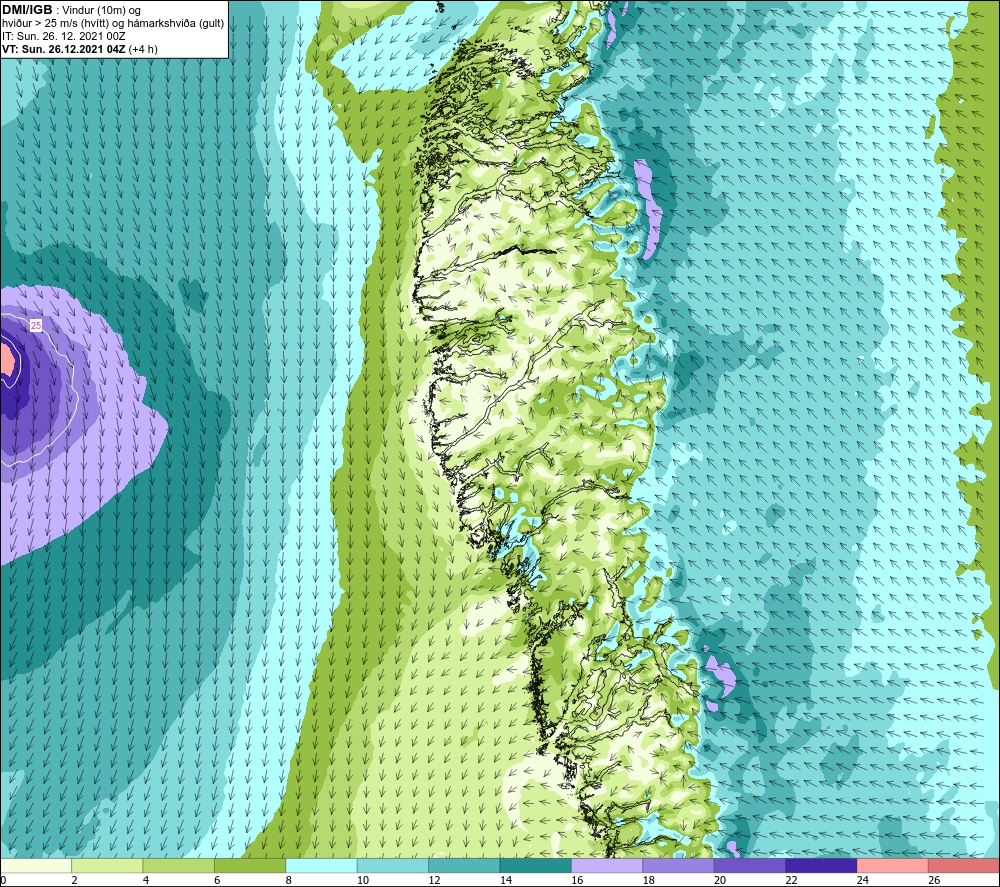This screenshot has width=1000, height=887.
Task: Click the dark teal 14–16 m/s legend swatch
Action: [536, 866]
